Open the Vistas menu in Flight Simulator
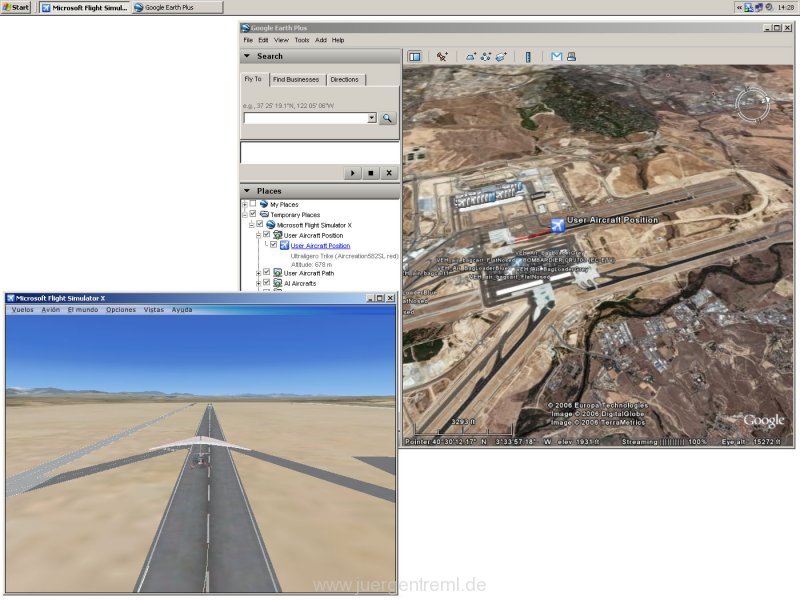 (154, 310)
